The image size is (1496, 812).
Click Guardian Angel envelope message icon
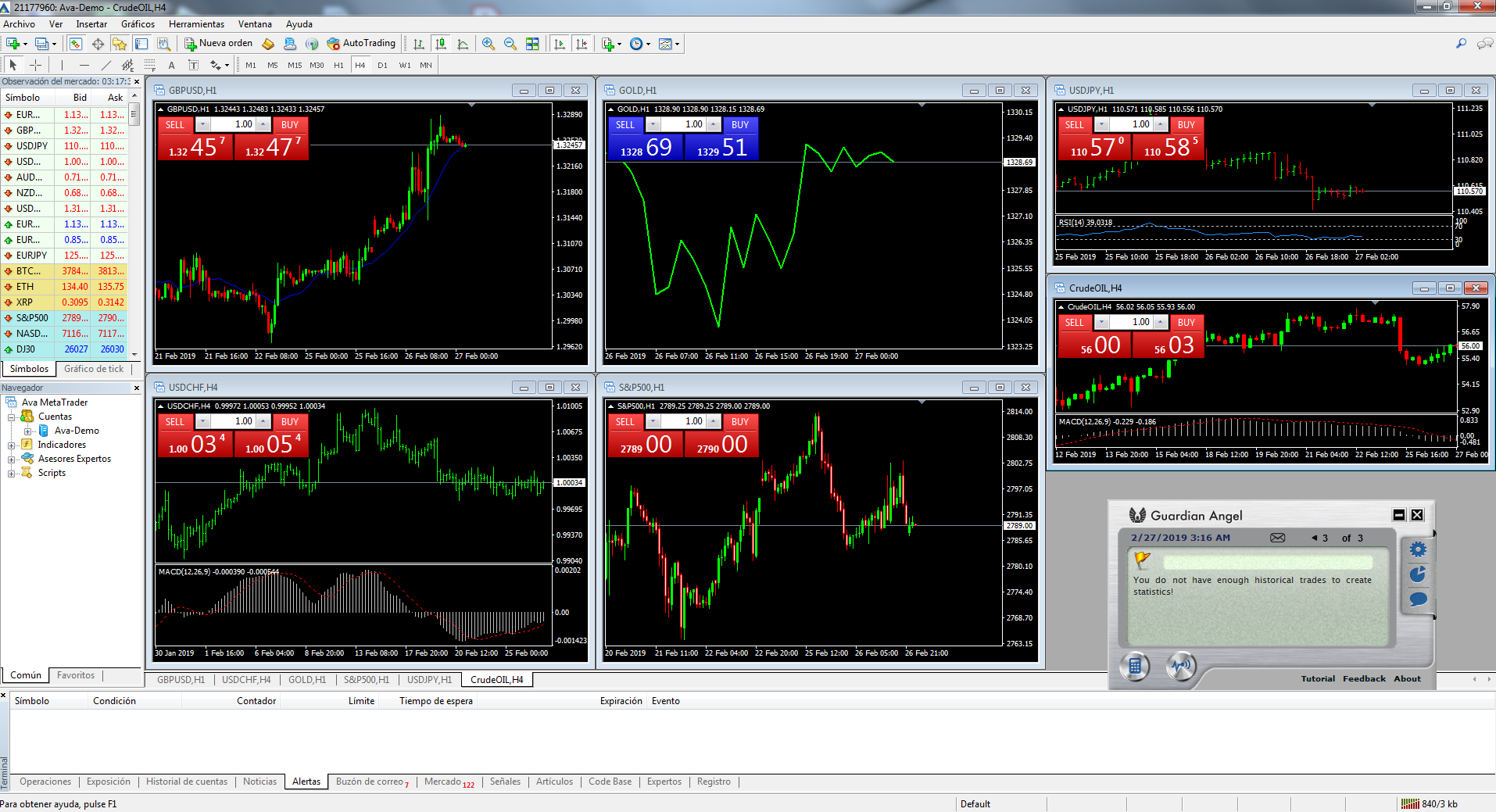pos(1277,538)
